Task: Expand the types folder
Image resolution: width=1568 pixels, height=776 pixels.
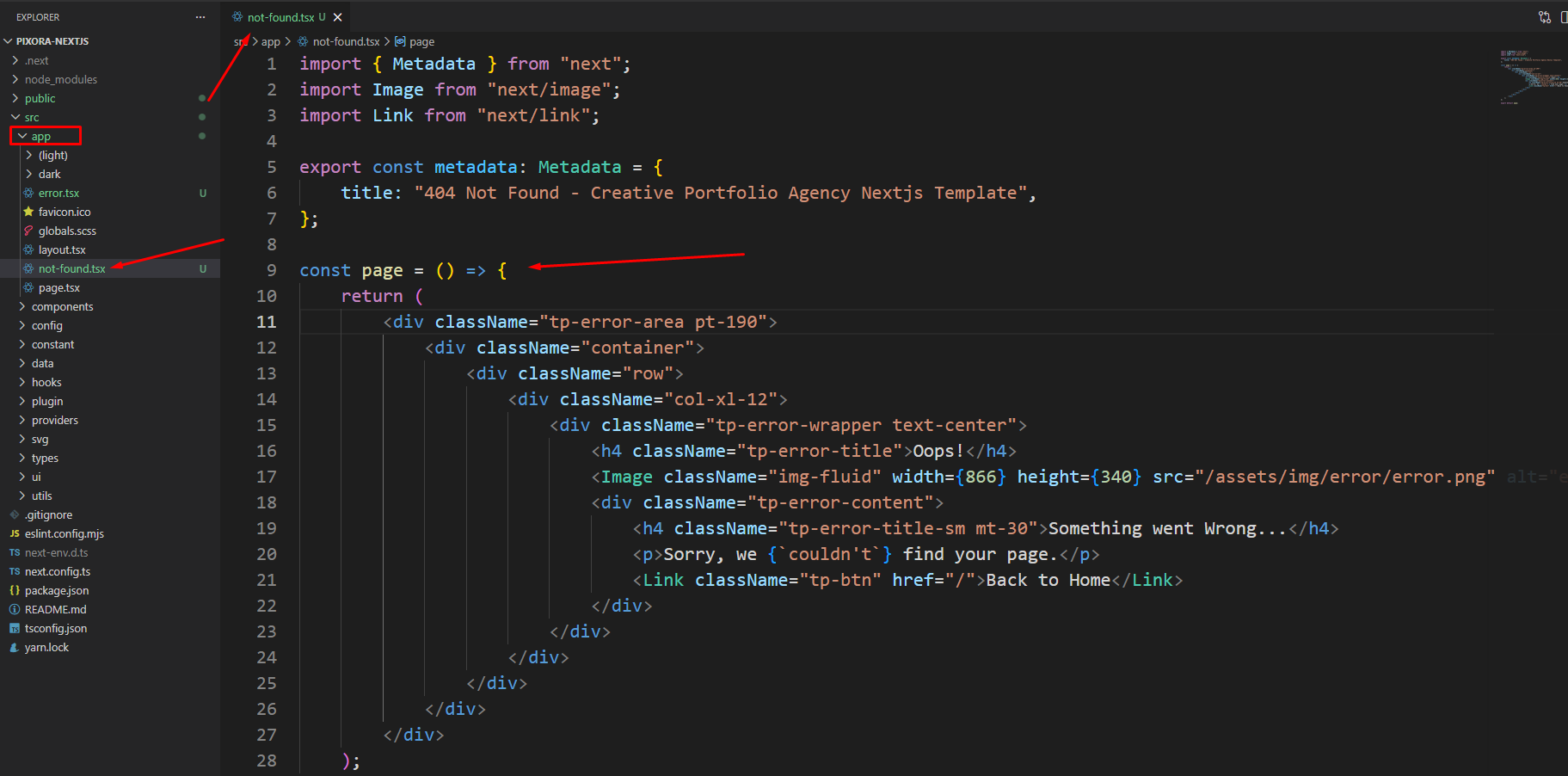Action: click(x=22, y=458)
